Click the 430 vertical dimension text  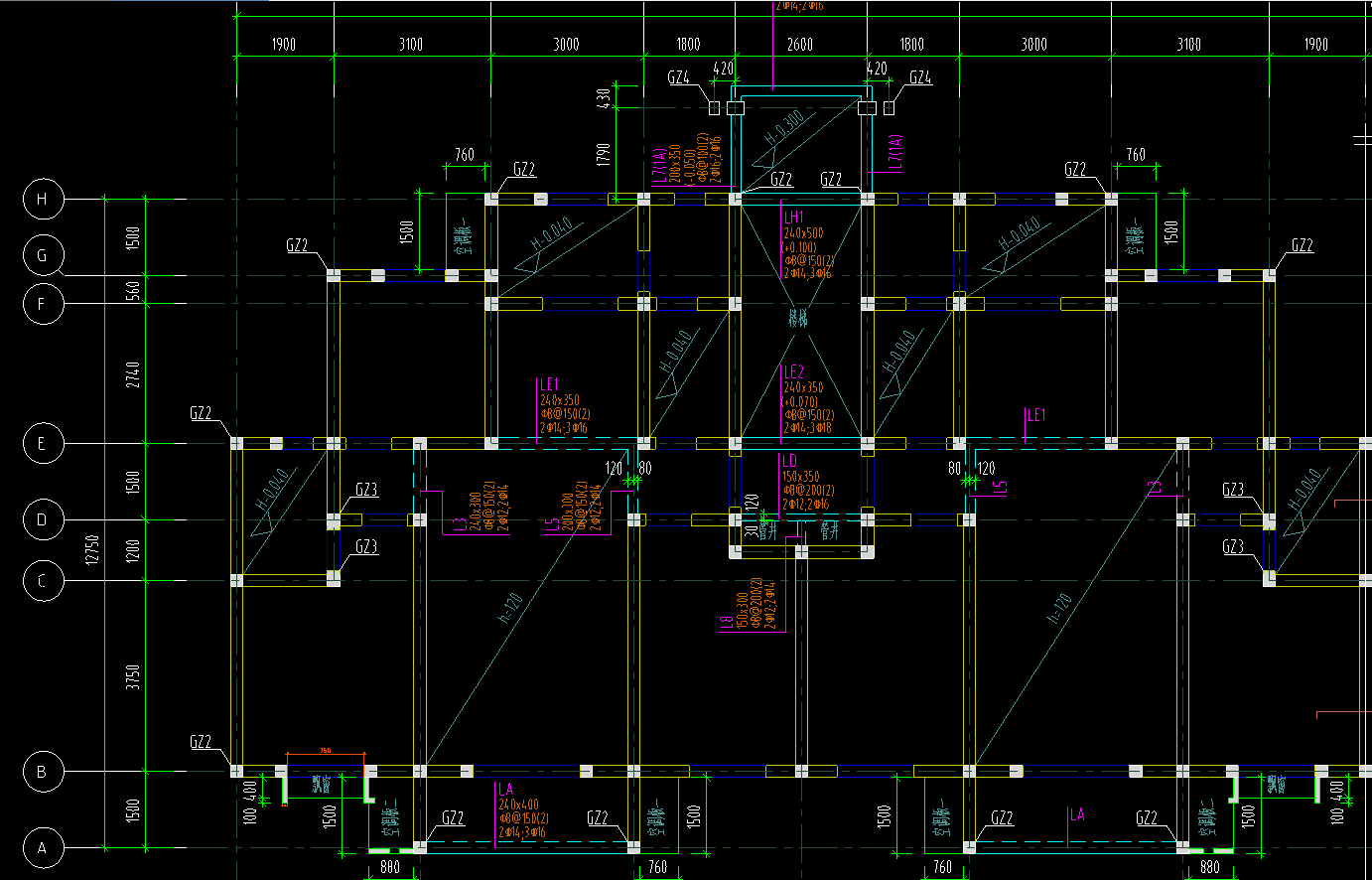tap(603, 98)
